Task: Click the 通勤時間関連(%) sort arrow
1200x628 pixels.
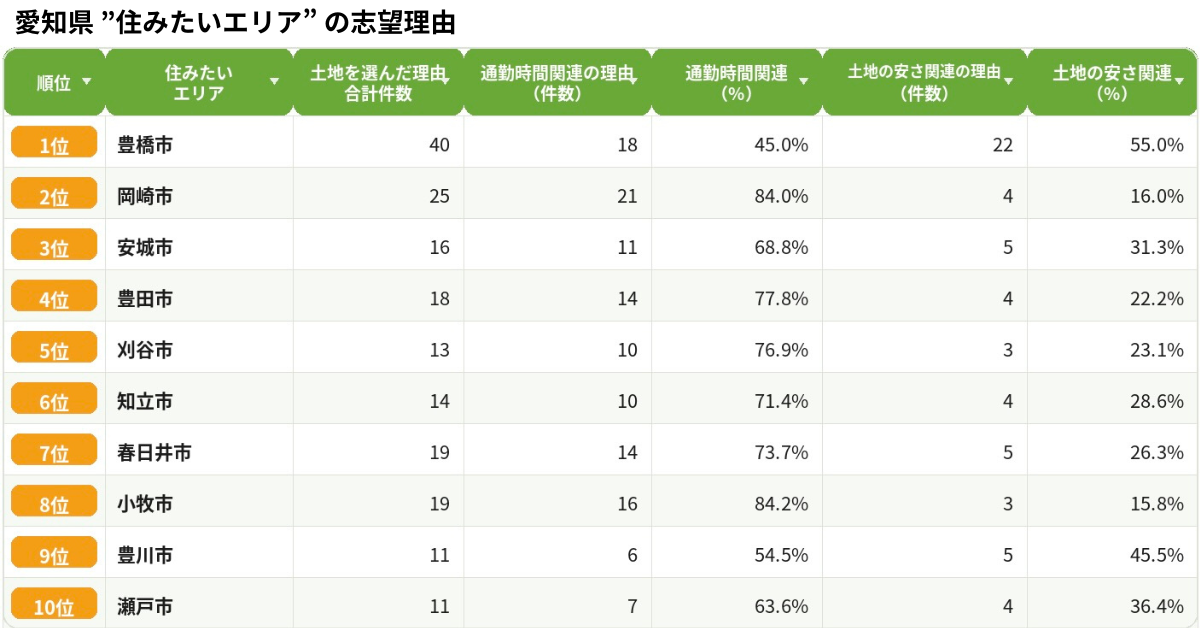Action: click(804, 82)
